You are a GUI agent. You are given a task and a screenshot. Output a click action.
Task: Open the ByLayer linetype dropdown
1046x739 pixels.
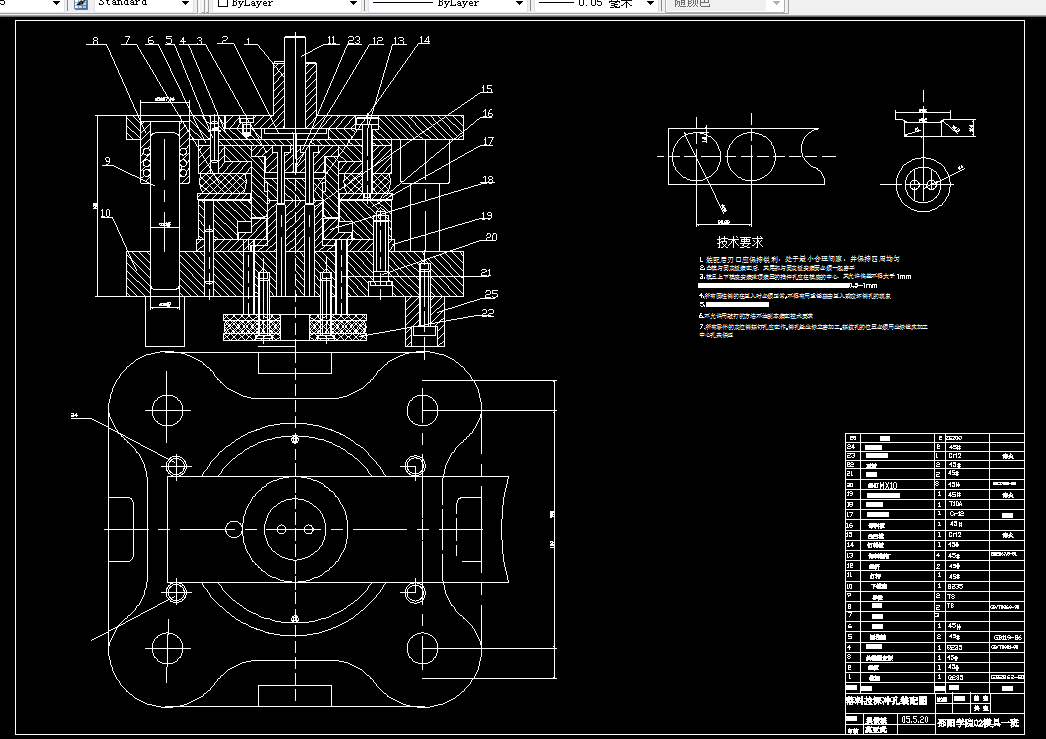point(519,4)
